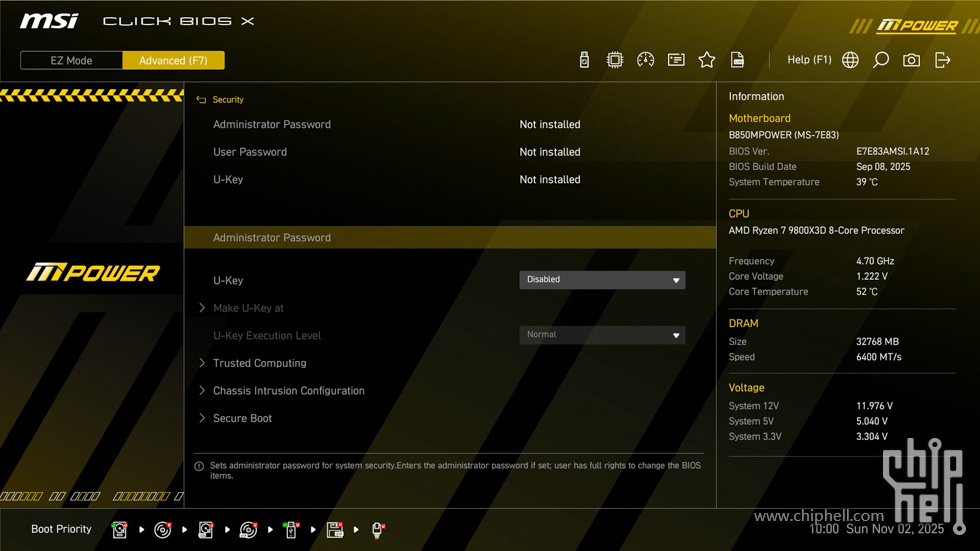Screen dimensions: 980x551
Task: Expand the Secure Boot submenu
Action: click(242, 418)
